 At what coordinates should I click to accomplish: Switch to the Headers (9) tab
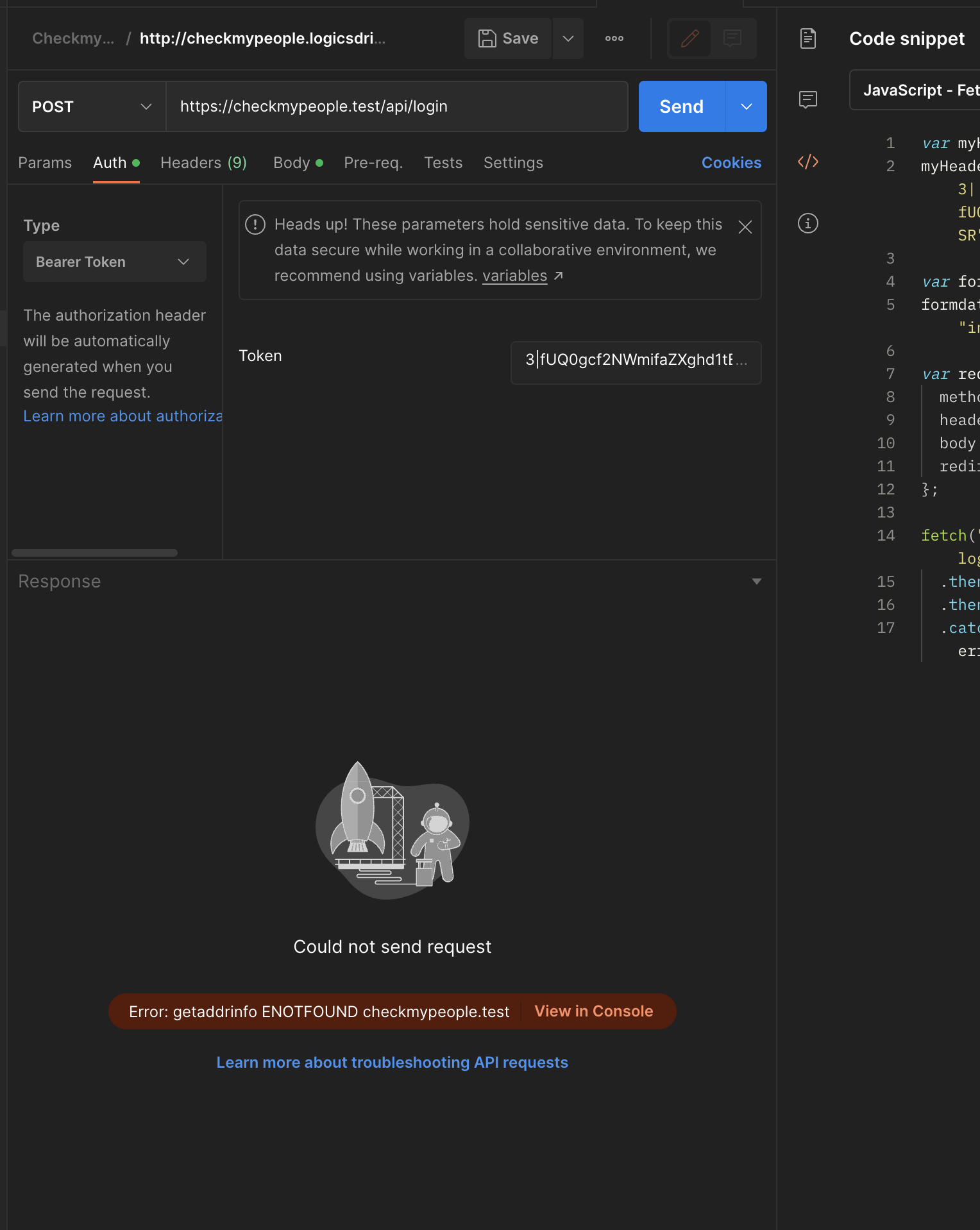pyautogui.click(x=203, y=163)
